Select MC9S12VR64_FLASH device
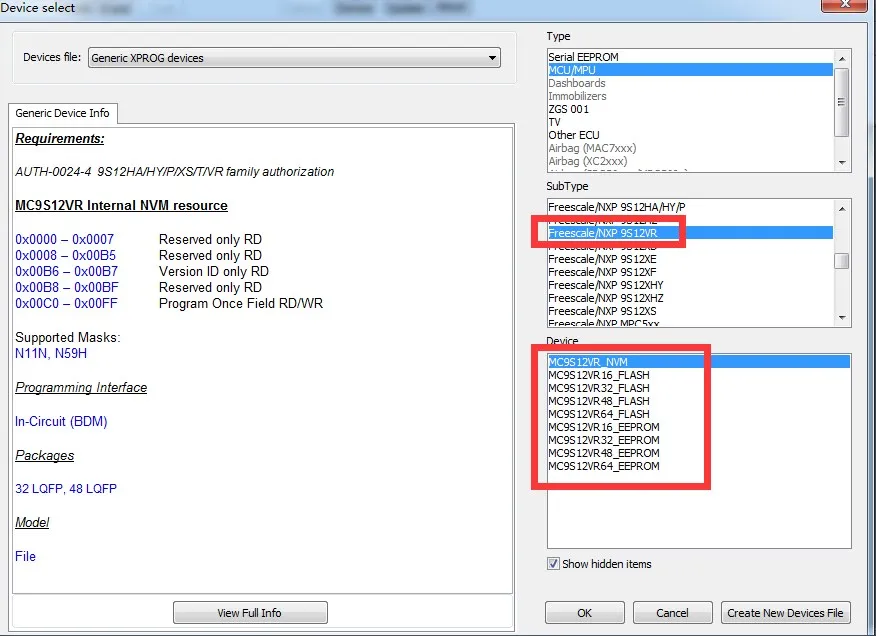The height and width of the screenshot is (636, 876). [699, 414]
